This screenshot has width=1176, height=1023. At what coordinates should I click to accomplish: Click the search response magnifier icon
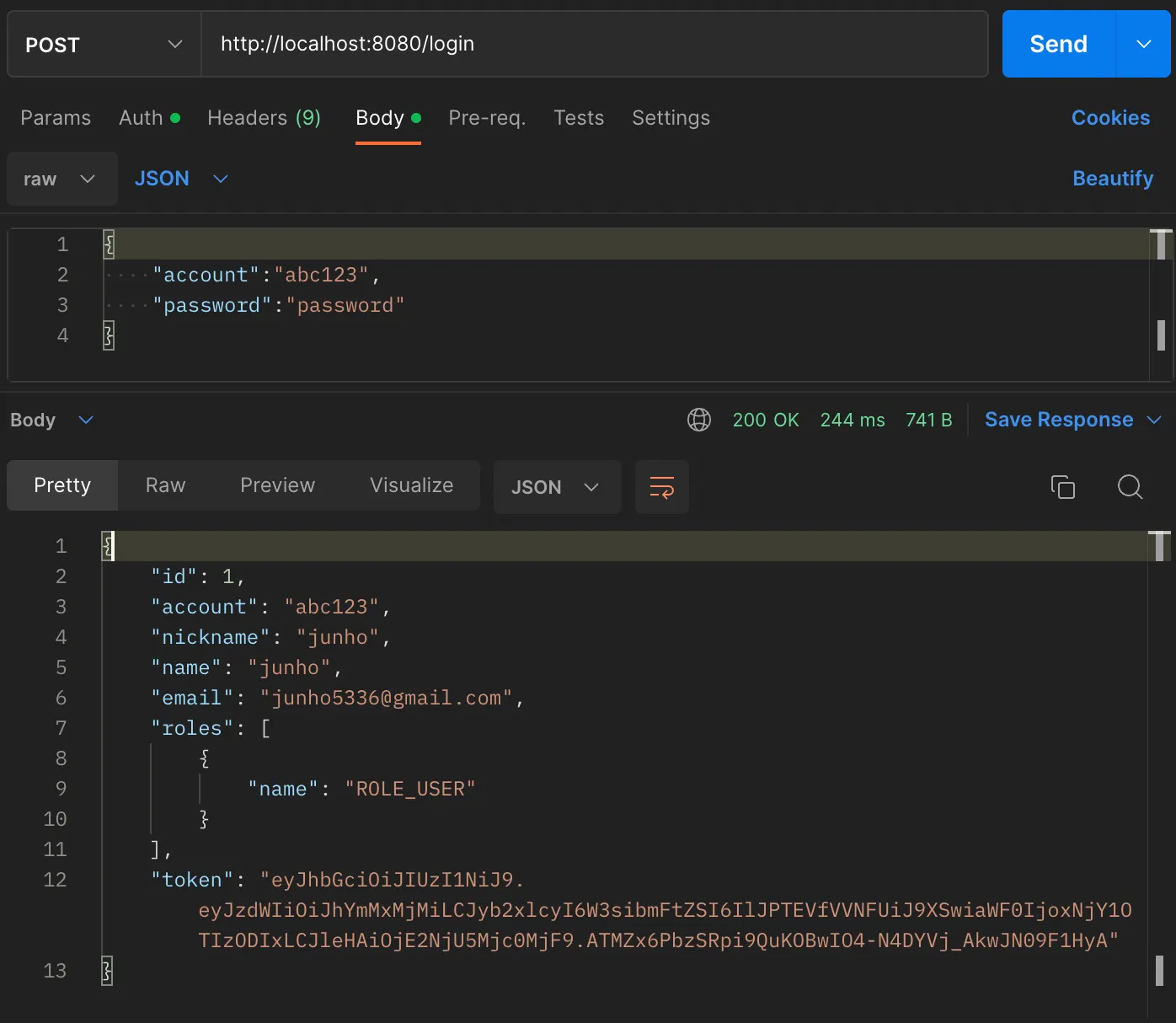(x=1130, y=487)
